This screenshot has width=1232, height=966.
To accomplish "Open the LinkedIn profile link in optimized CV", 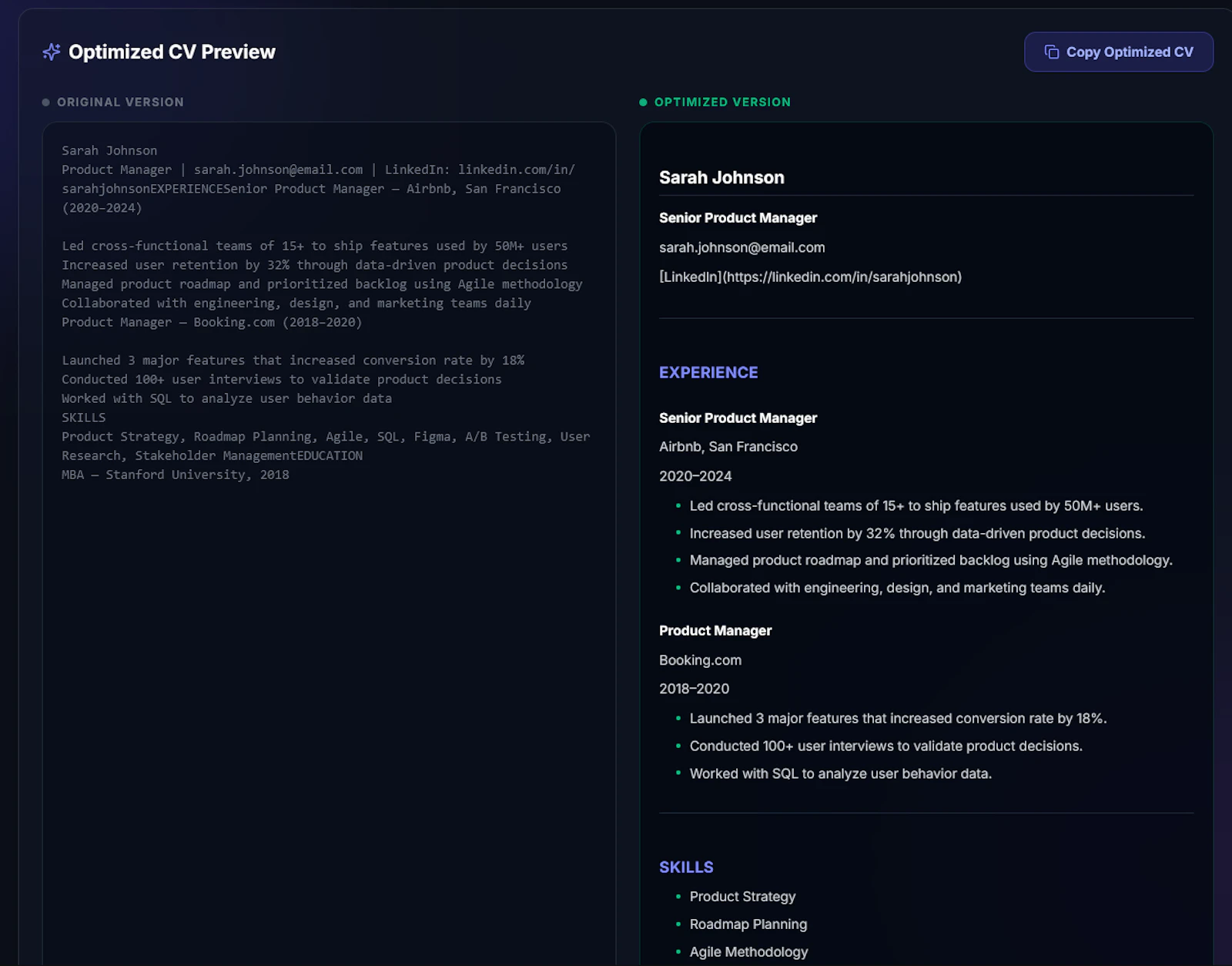I will coord(810,277).
